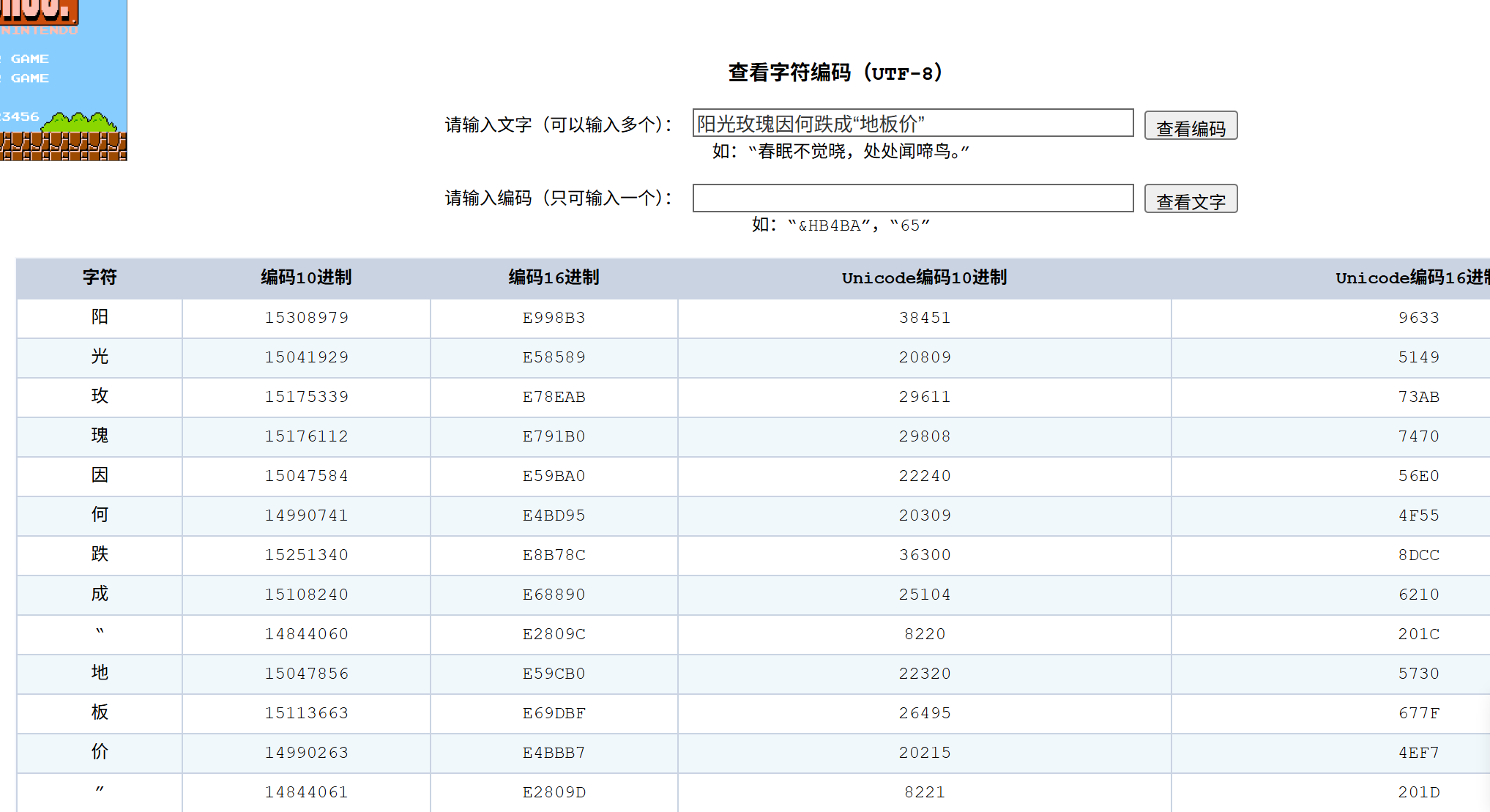The height and width of the screenshot is (812, 1490).
Task: Select decimal code 15108240
Action: [306, 595]
